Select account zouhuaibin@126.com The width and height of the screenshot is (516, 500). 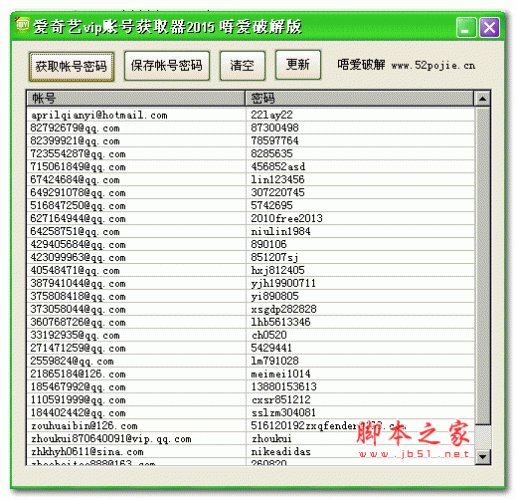(84, 426)
